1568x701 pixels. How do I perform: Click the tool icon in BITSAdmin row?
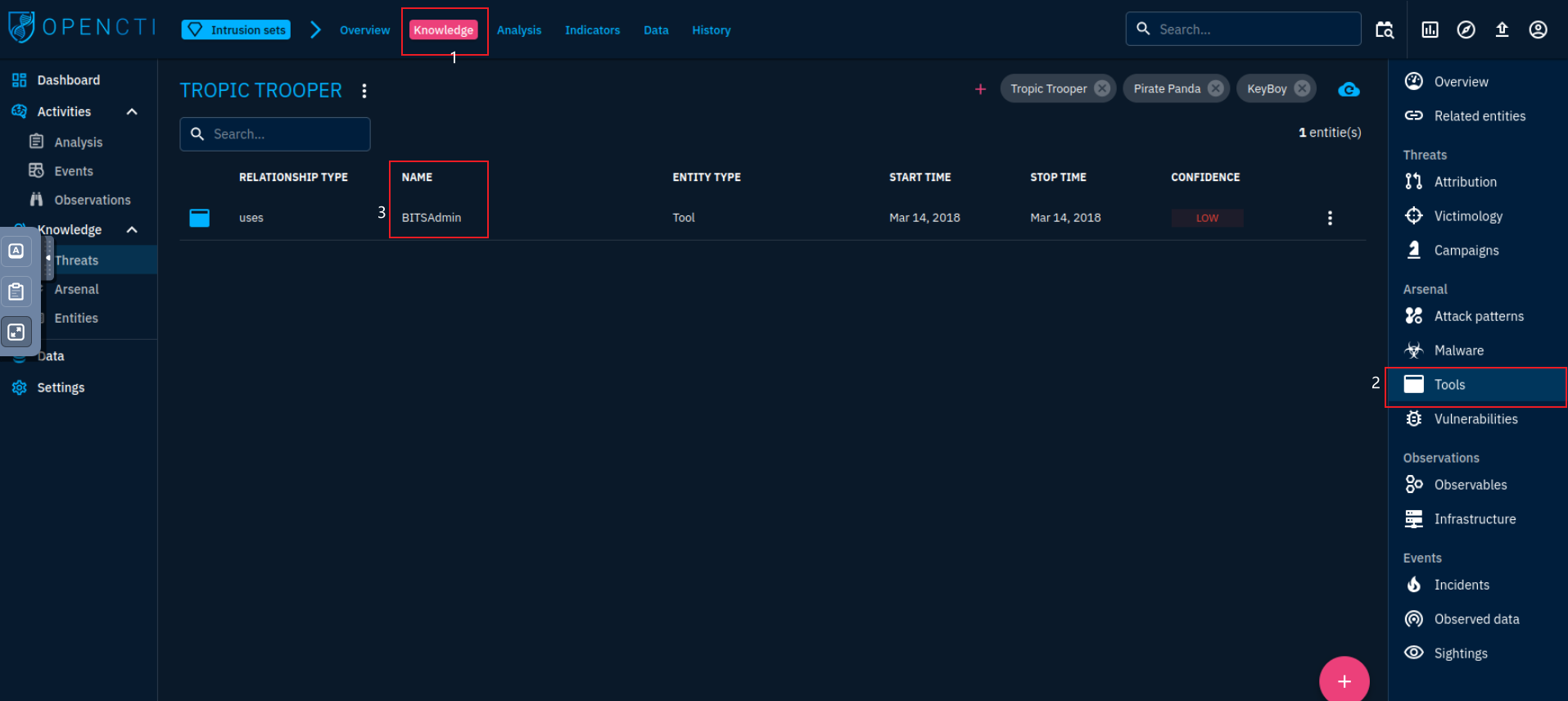[200, 218]
